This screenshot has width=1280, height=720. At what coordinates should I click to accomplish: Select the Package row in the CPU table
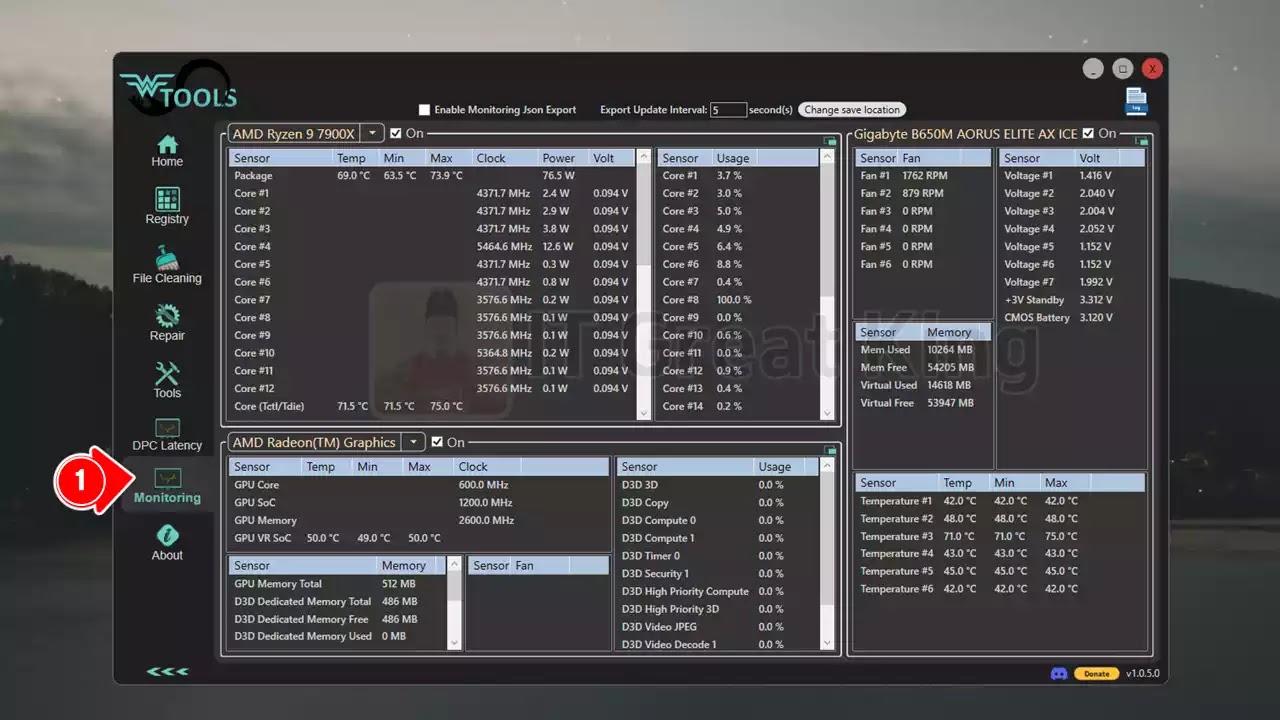click(432, 176)
